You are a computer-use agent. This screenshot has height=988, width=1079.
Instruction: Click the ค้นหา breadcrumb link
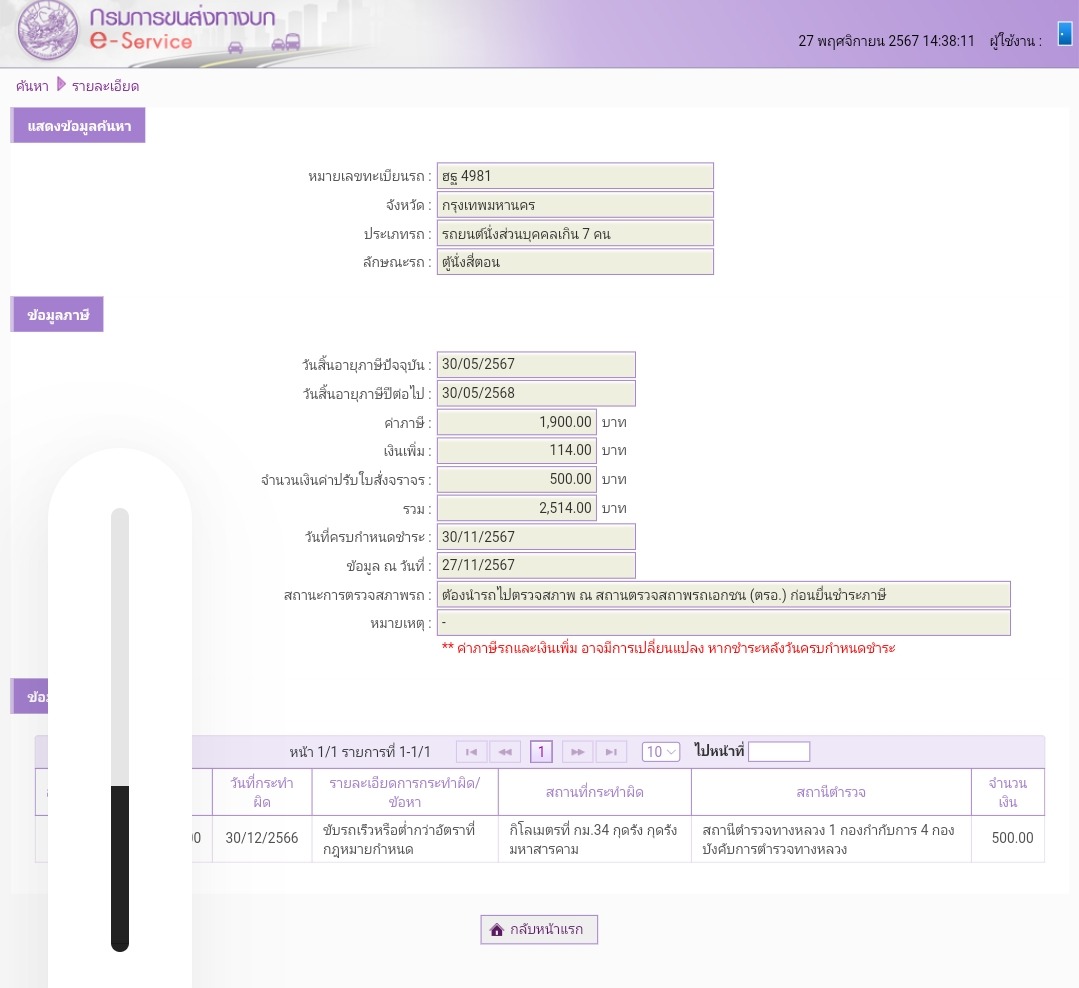click(x=32, y=86)
